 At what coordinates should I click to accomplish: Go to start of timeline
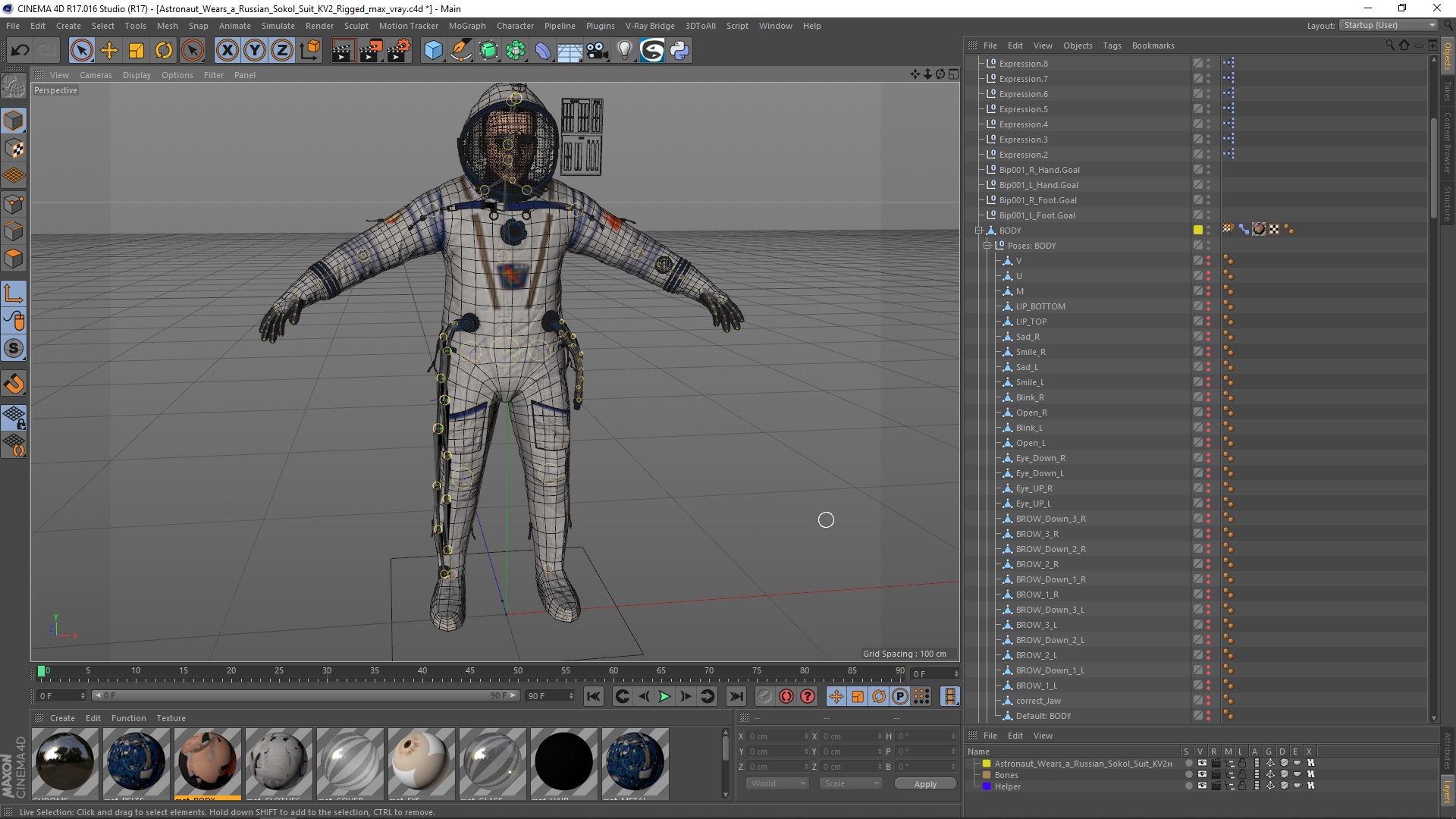(594, 696)
